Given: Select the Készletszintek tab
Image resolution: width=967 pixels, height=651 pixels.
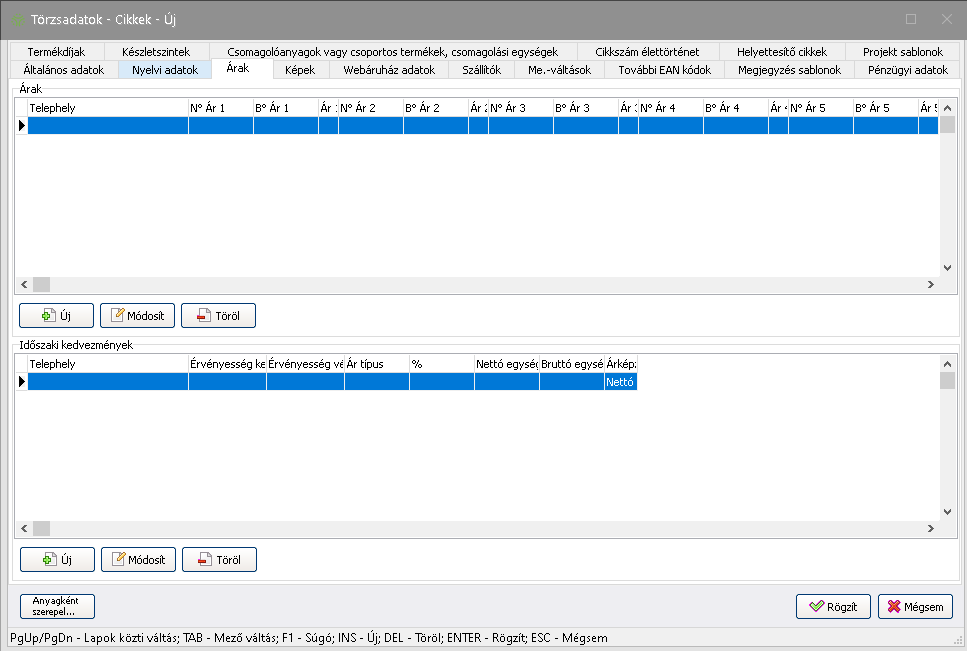Looking at the screenshot, I should 155,52.
